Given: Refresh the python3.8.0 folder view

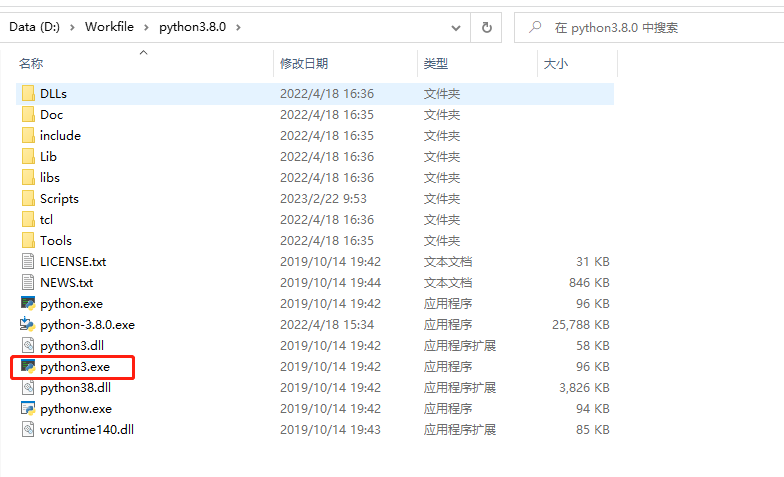Looking at the screenshot, I should click(486, 28).
